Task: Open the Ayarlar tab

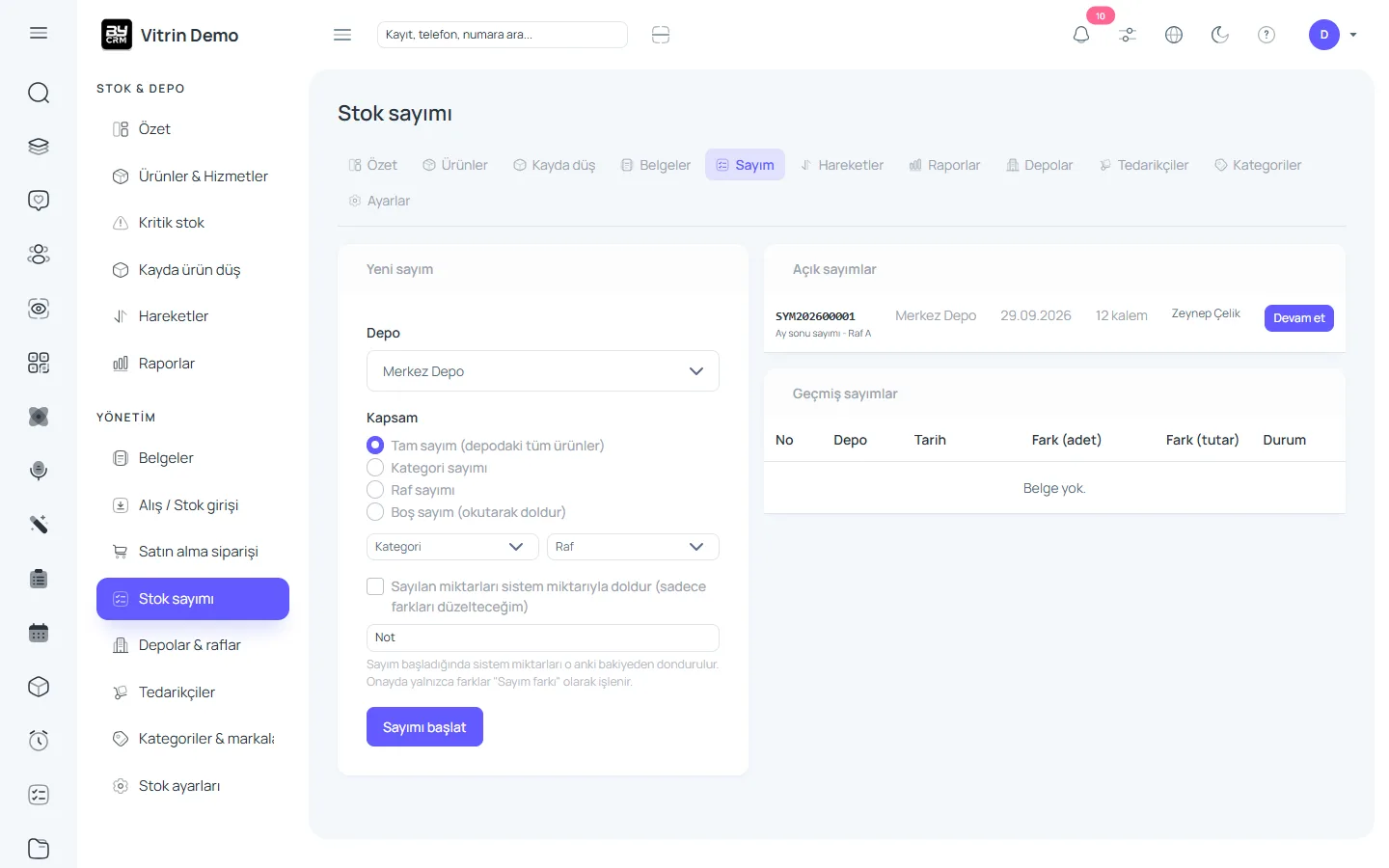Action: click(379, 201)
